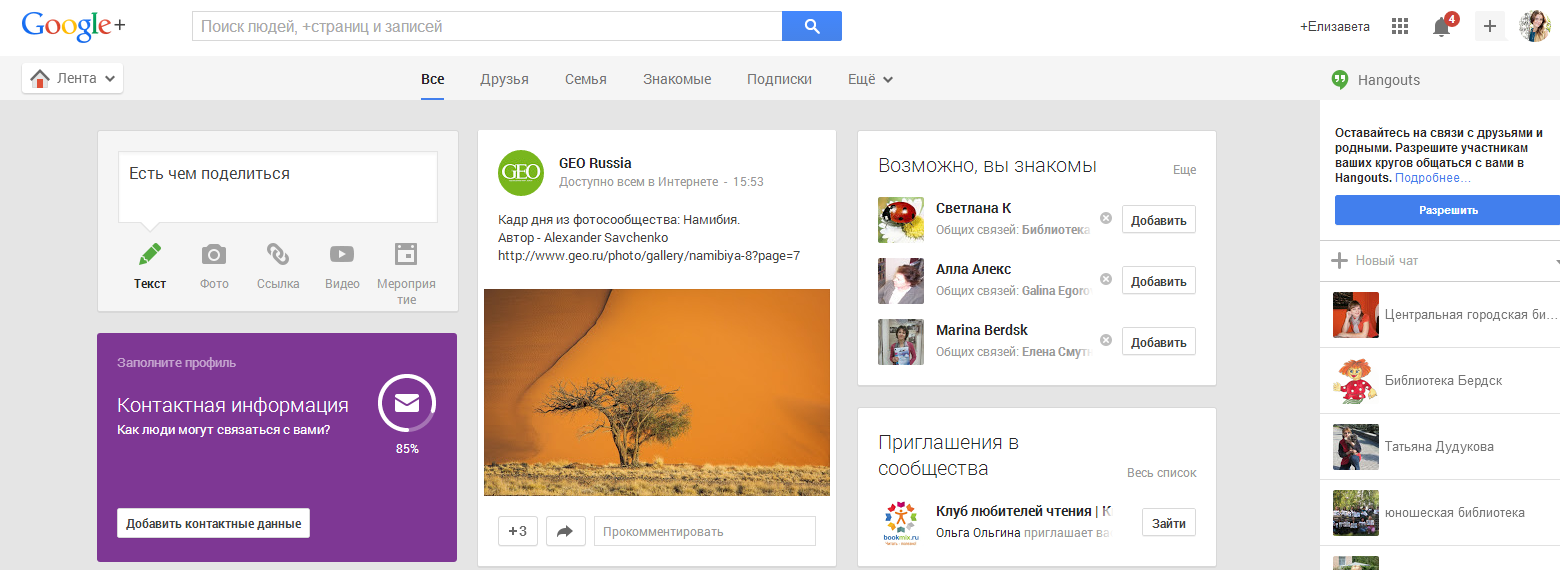Click Еще in suggested people card
Image resolution: width=1560 pixels, height=570 pixels.
(1184, 170)
